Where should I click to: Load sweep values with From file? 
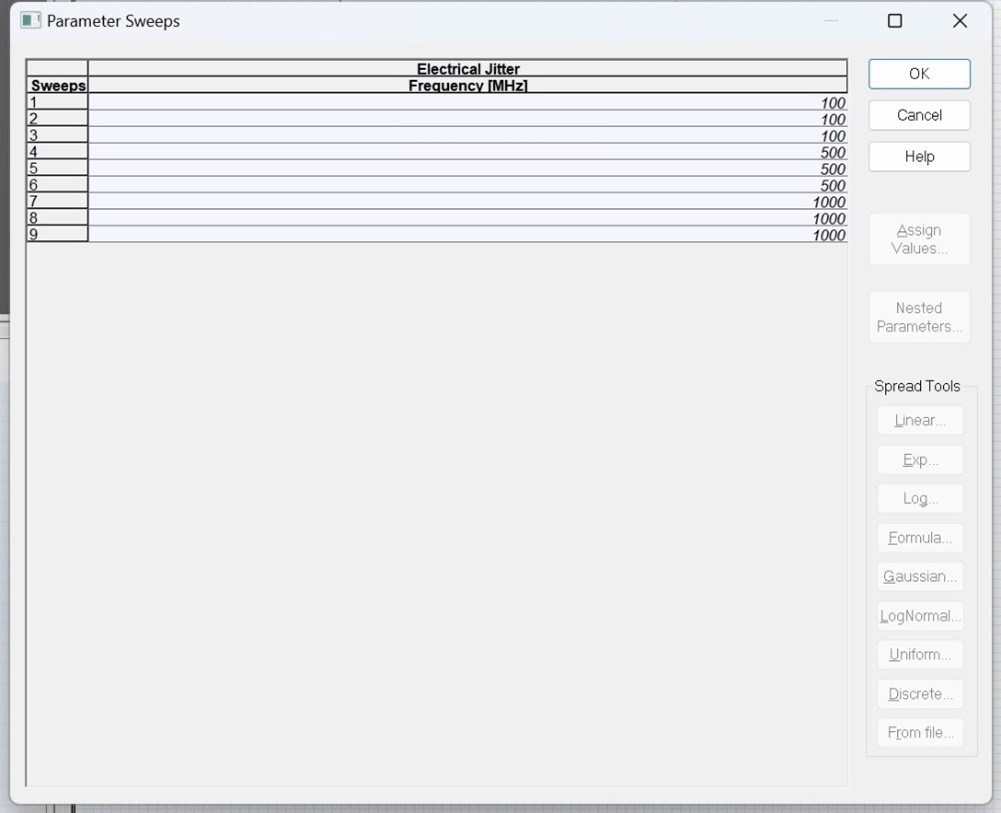click(920, 733)
